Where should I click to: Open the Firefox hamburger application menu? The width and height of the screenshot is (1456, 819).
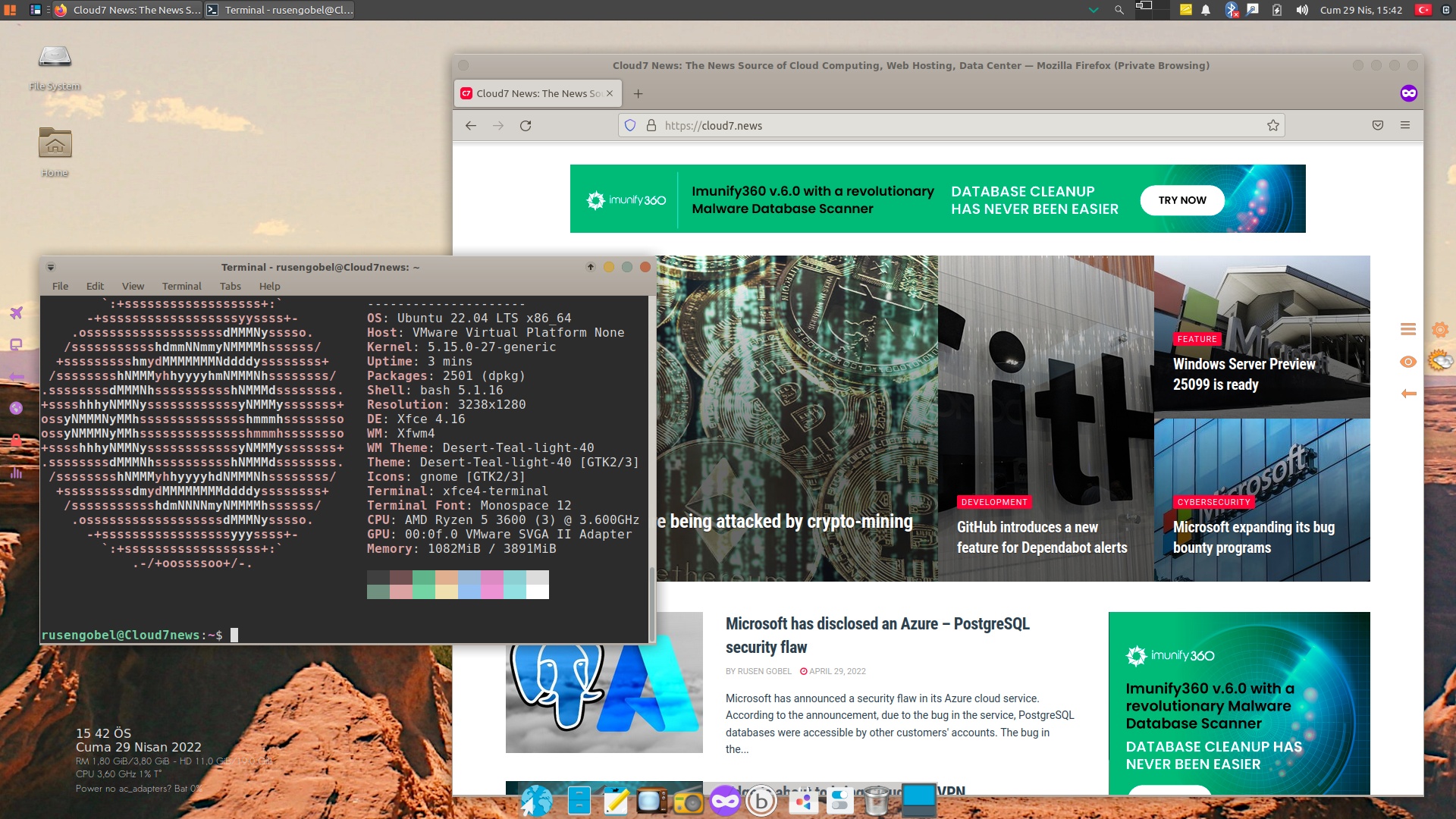pos(1405,125)
